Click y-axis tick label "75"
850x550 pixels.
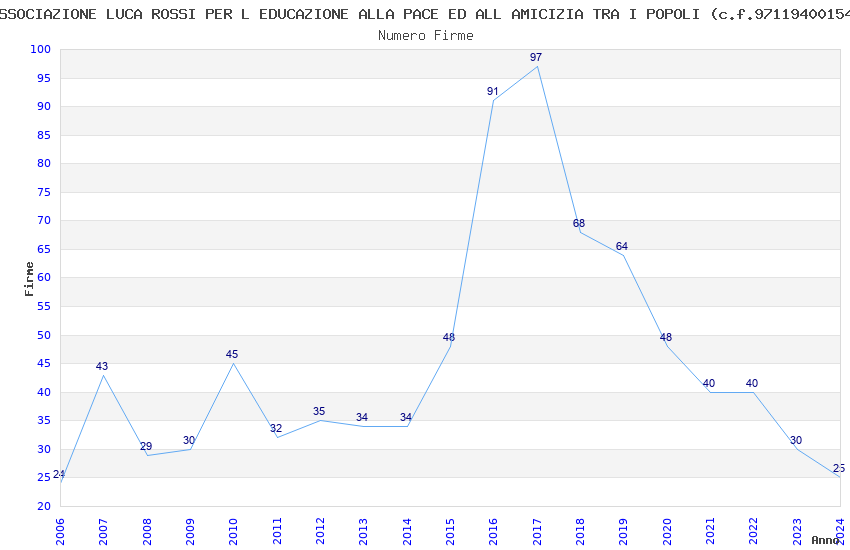[x=44, y=192]
